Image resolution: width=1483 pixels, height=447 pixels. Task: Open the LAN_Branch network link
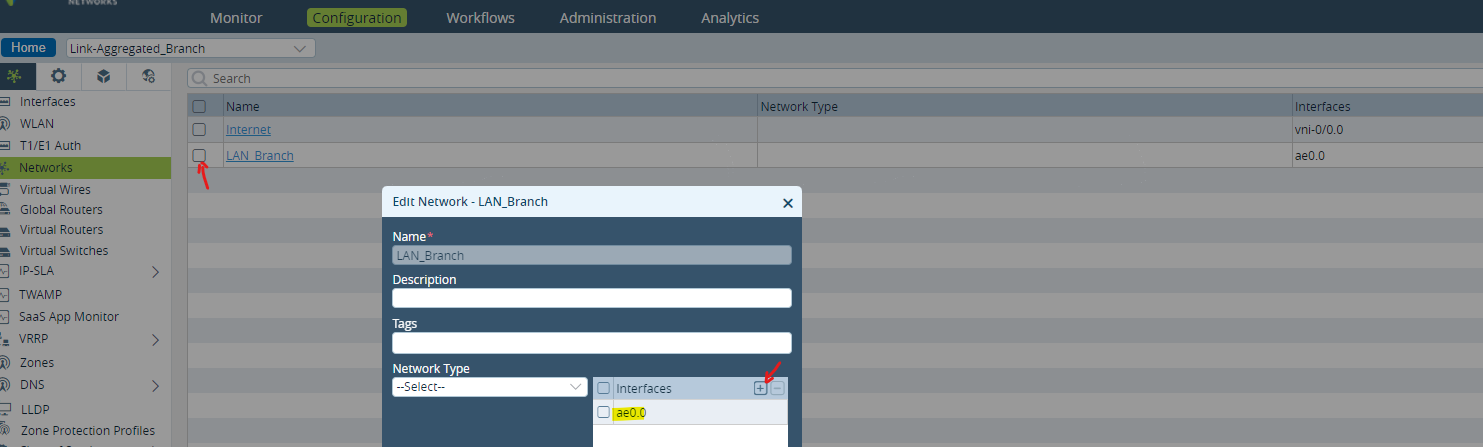click(x=260, y=156)
